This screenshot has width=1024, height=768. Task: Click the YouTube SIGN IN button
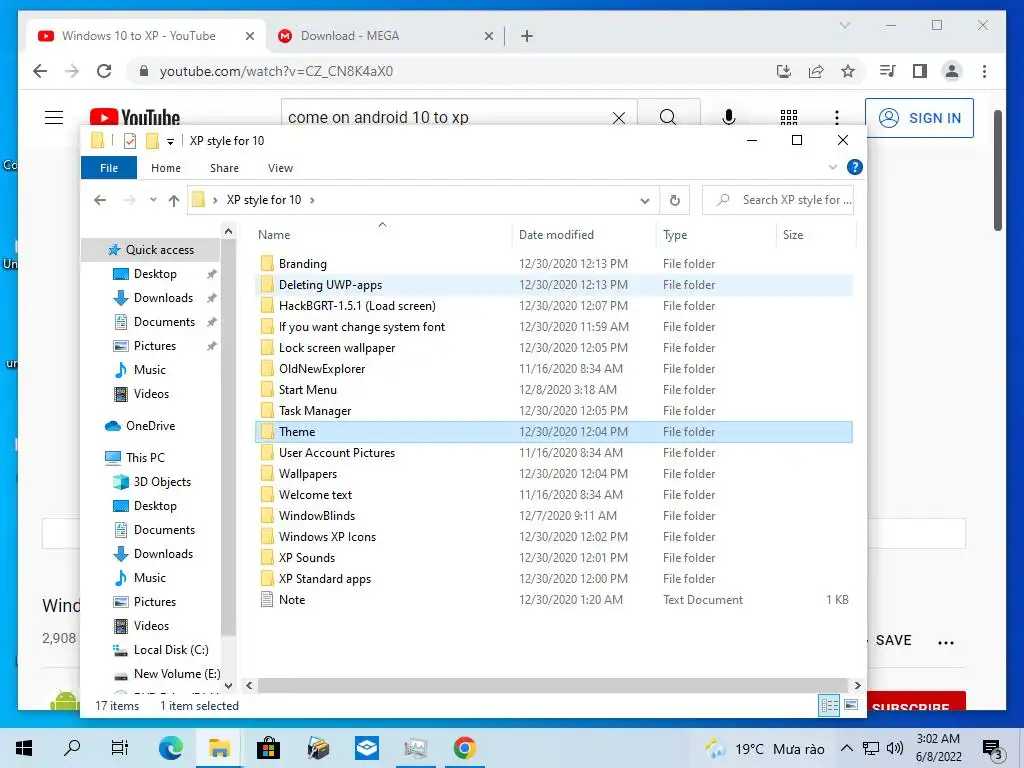click(x=920, y=118)
